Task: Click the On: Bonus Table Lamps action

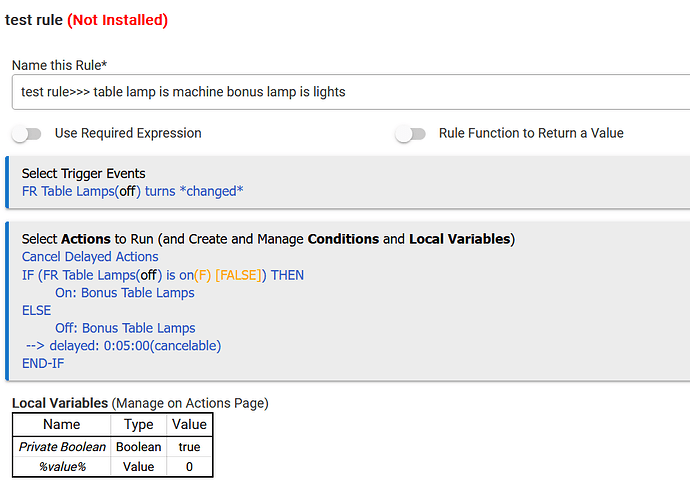Action: coord(125,293)
